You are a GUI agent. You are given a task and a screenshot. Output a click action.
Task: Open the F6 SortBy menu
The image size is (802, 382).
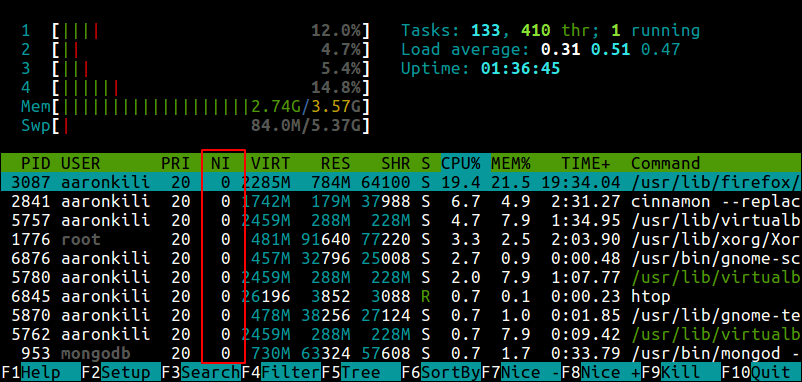(441, 373)
